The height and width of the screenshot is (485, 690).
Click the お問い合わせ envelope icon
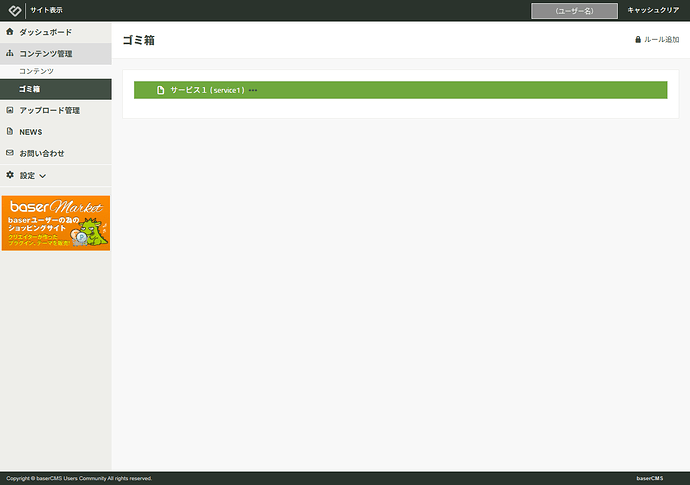10,153
